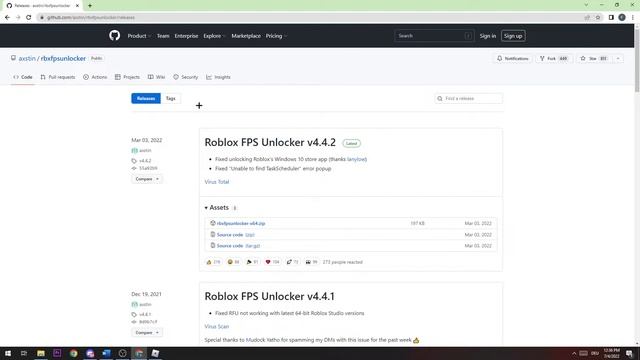Download Source code (zip)
Screen dimensions: 640x360
[236, 235]
